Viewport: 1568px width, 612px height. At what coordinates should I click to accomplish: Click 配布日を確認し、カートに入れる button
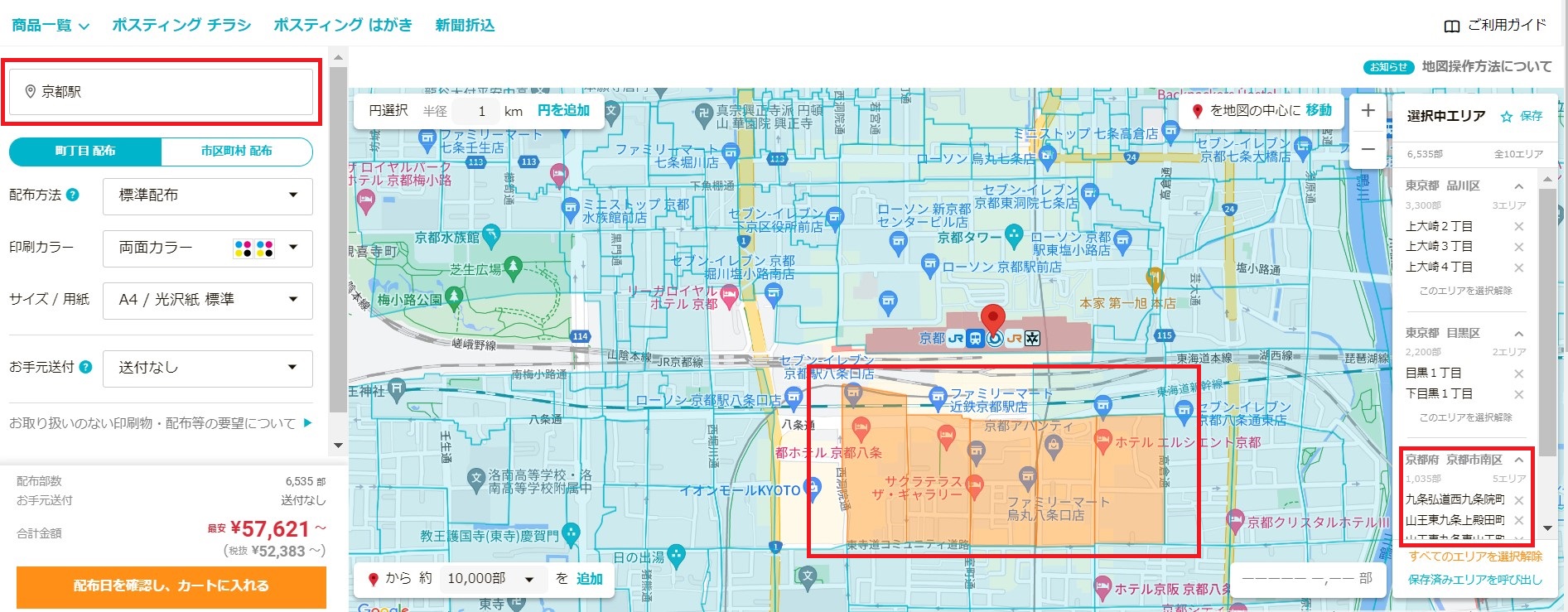171,585
